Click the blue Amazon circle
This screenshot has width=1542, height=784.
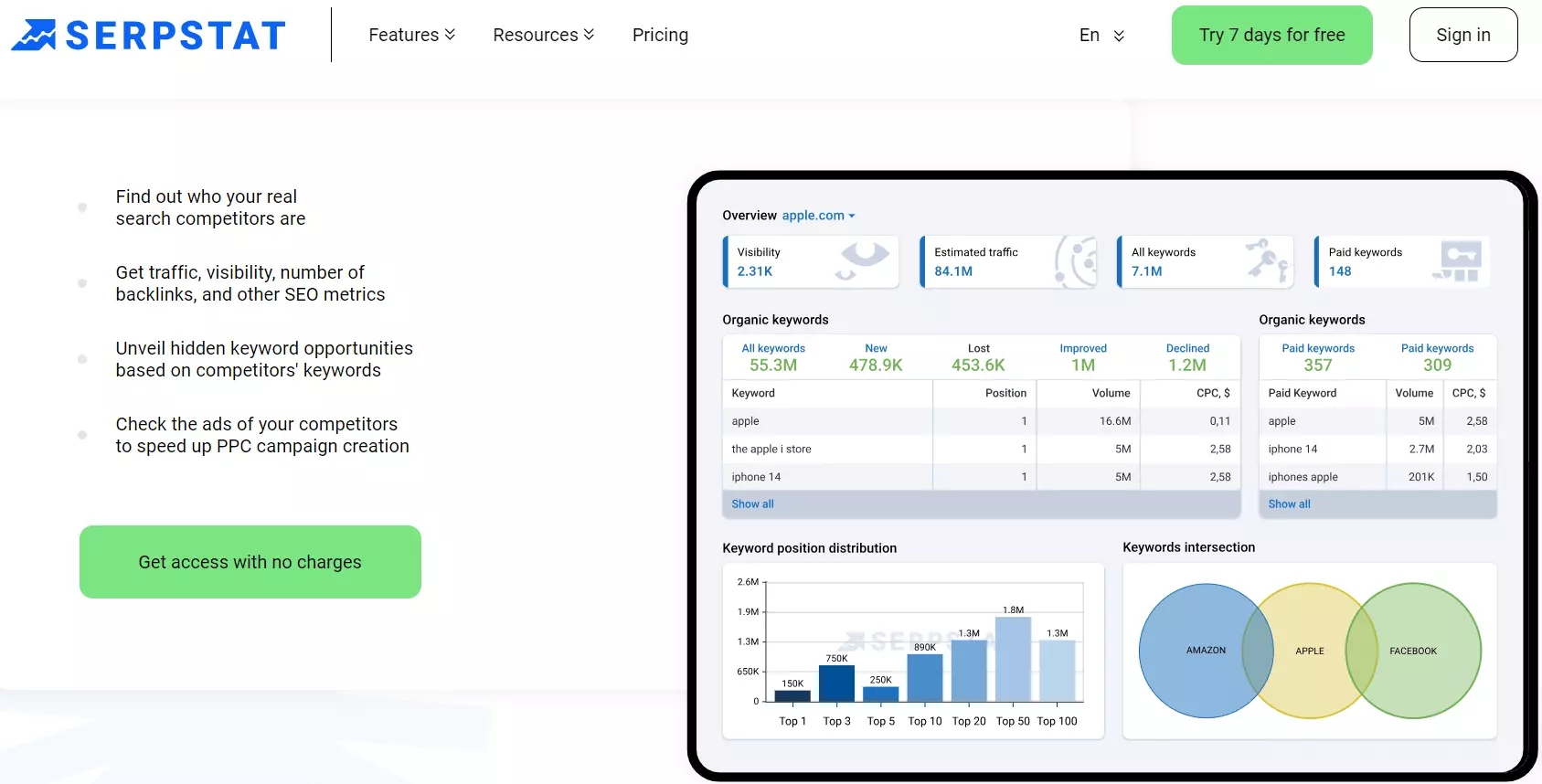(1206, 651)
